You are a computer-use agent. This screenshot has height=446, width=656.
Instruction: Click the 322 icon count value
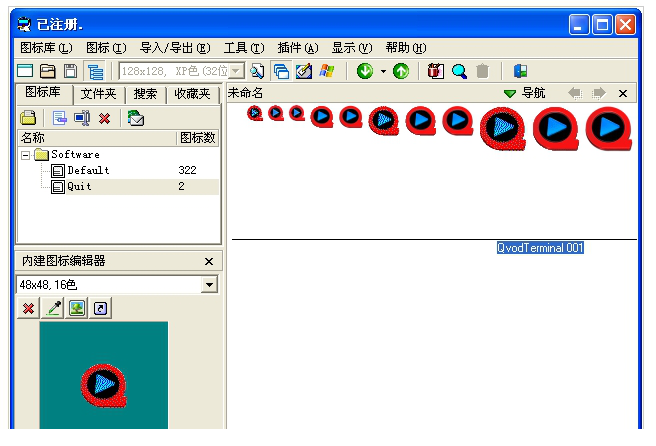tap(187, 170)
